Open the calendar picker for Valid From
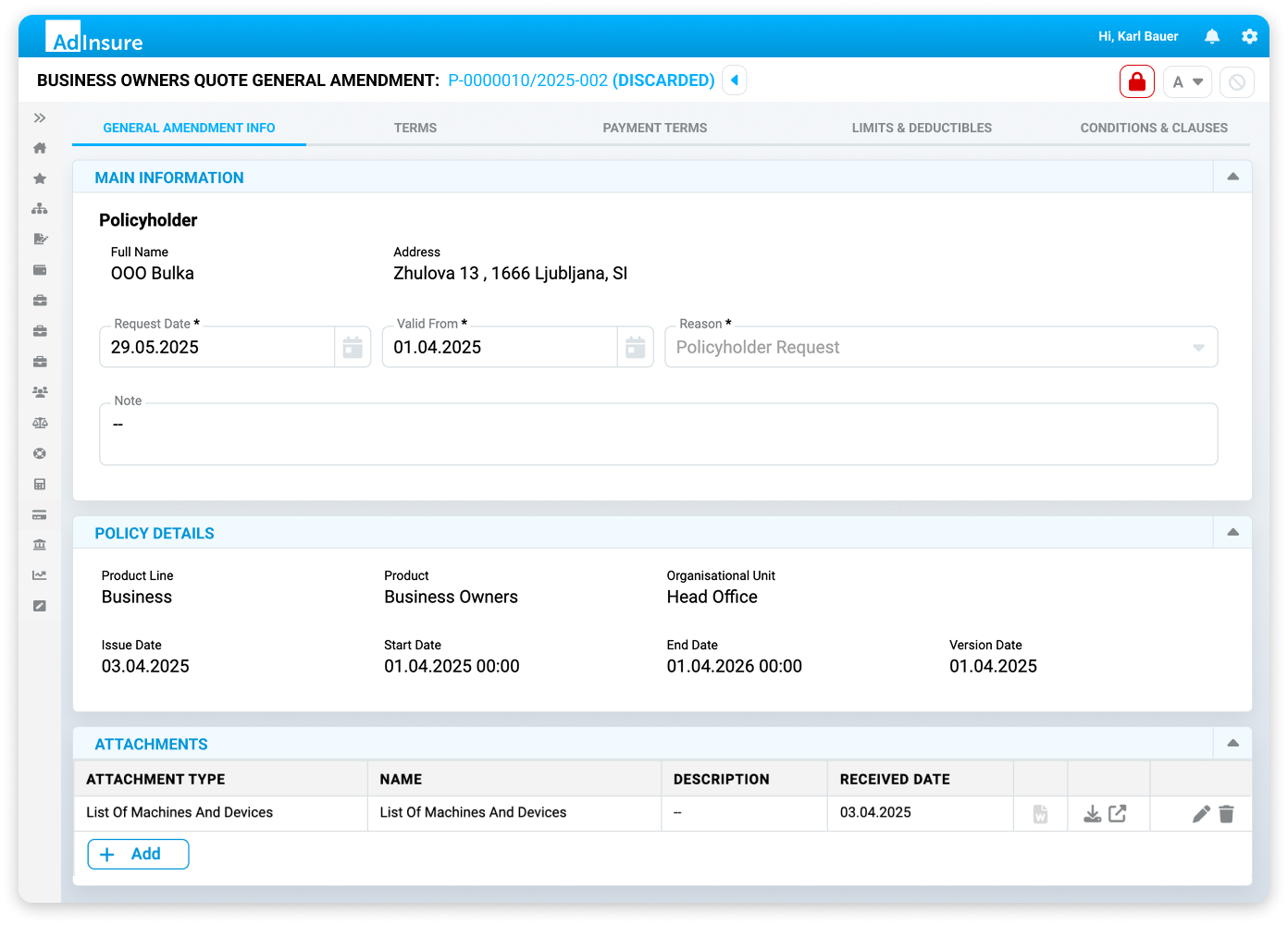 tap(635, 347)
